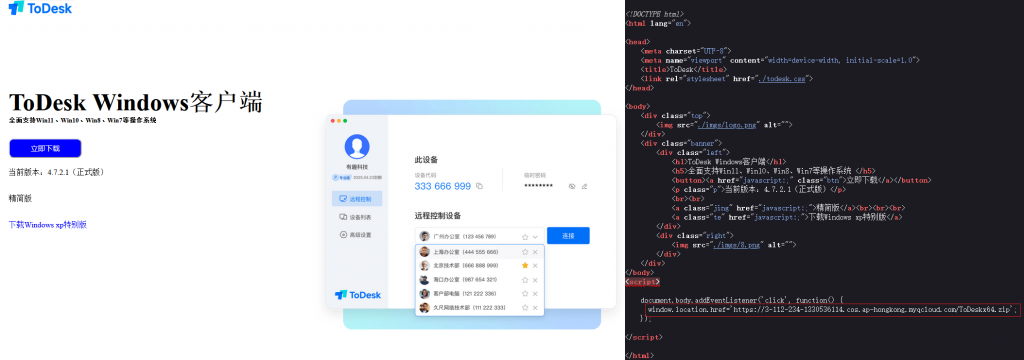Click the 精简版 link

[20, 197]
